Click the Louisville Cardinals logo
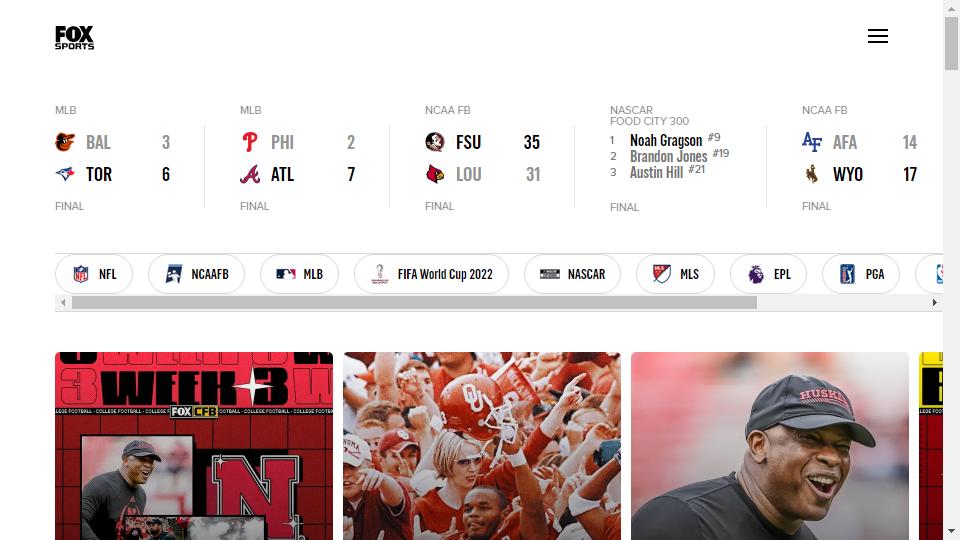The image size is (960, 540). click(435, 174)
